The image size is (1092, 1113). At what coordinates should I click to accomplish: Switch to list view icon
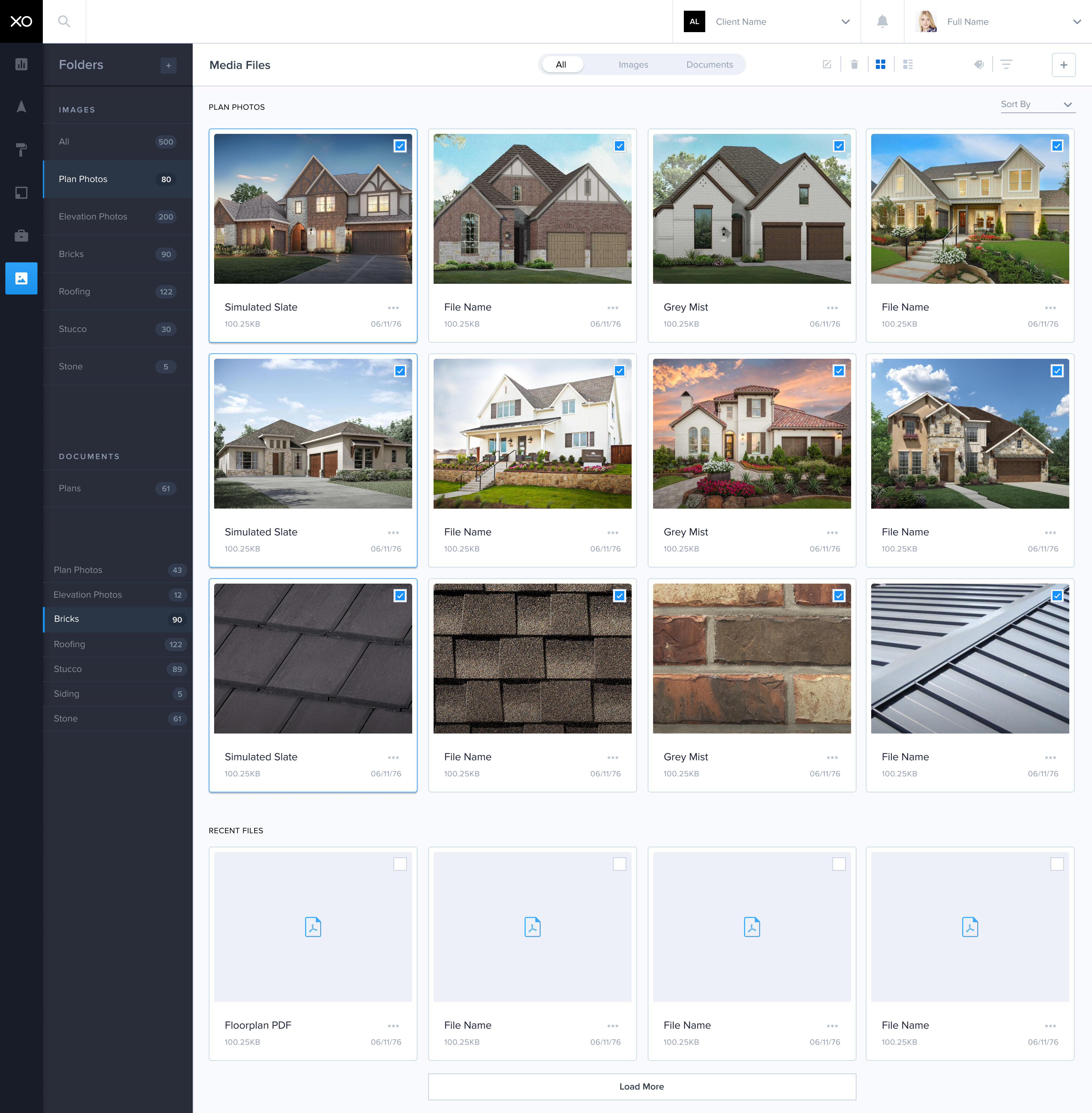click(x=907, y=65)
